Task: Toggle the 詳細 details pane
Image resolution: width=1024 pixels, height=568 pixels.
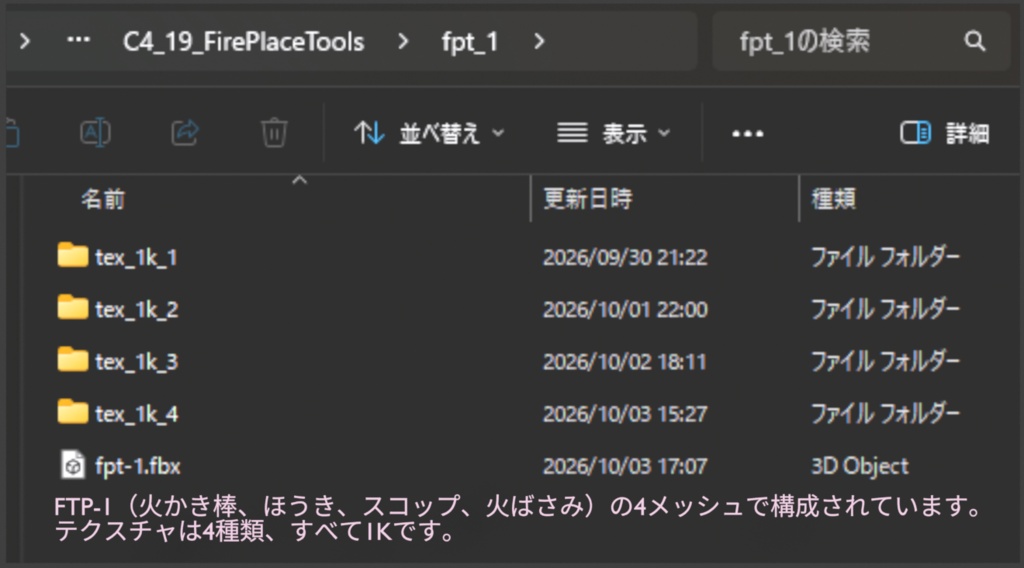Action: point(945,133)
